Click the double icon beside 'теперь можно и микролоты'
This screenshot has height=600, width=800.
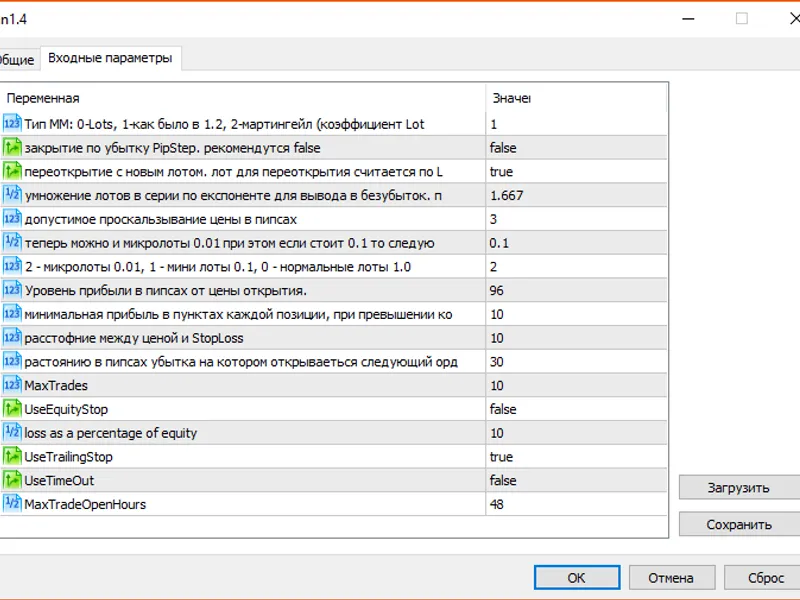coord(12,242)
